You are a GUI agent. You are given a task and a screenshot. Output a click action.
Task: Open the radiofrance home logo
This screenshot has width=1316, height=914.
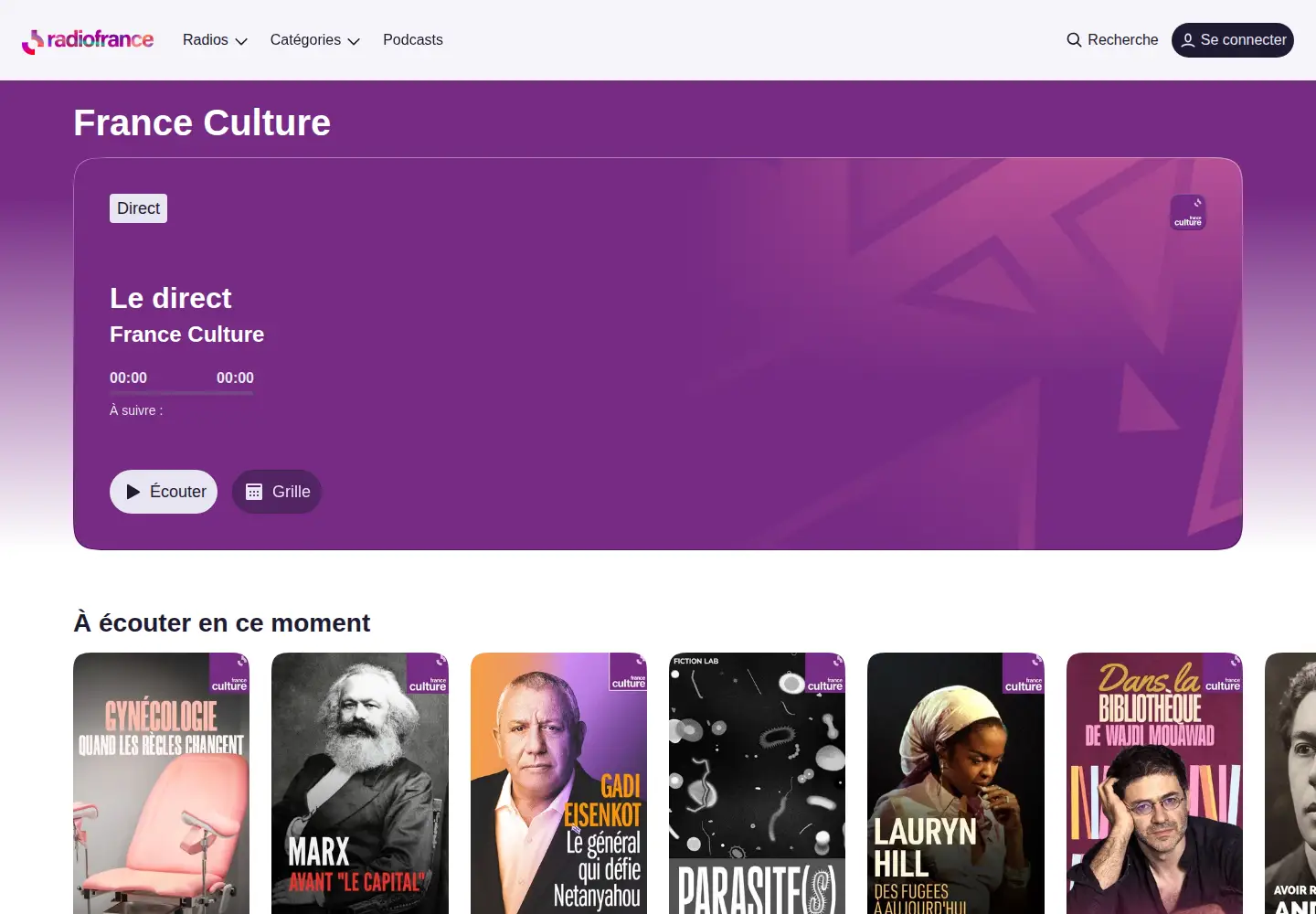[88, 40]
